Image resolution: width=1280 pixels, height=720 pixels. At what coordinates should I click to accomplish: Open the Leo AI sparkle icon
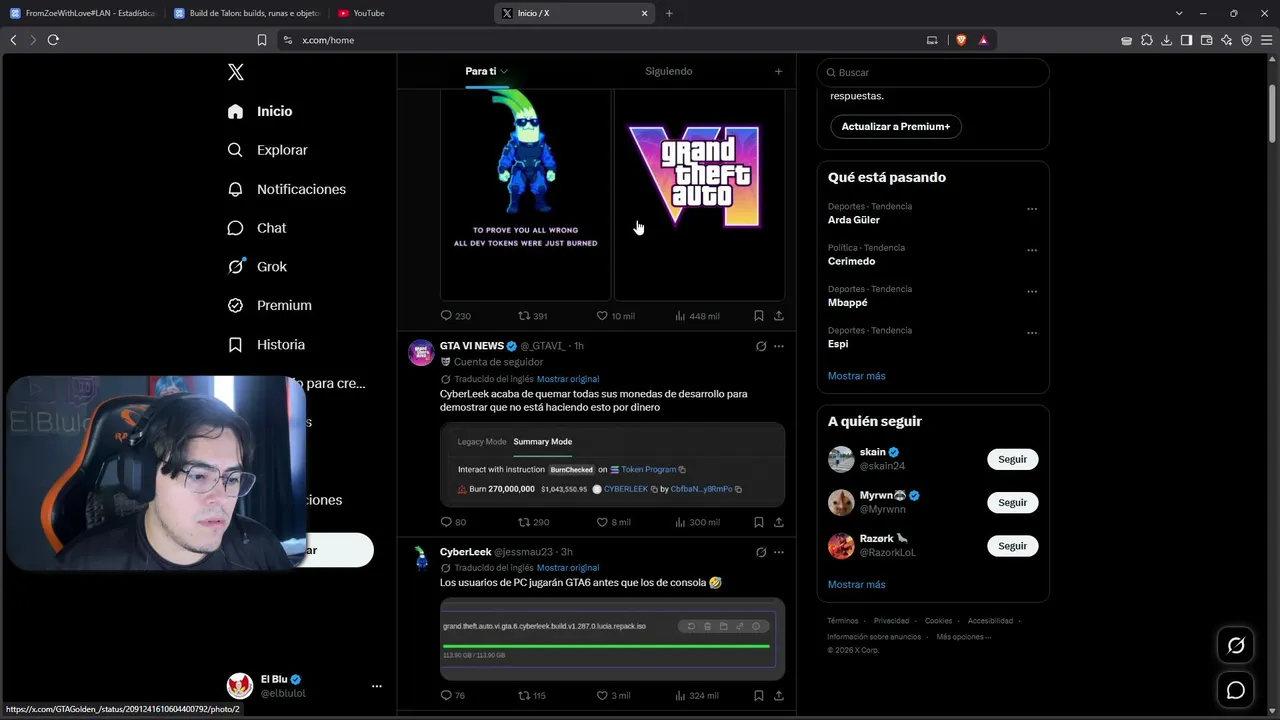pos(1226,40)
